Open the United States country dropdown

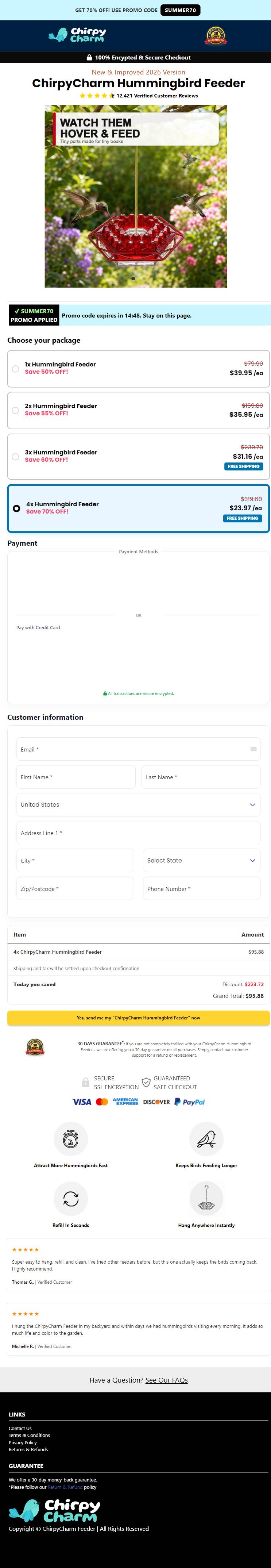tap(138, 804)
